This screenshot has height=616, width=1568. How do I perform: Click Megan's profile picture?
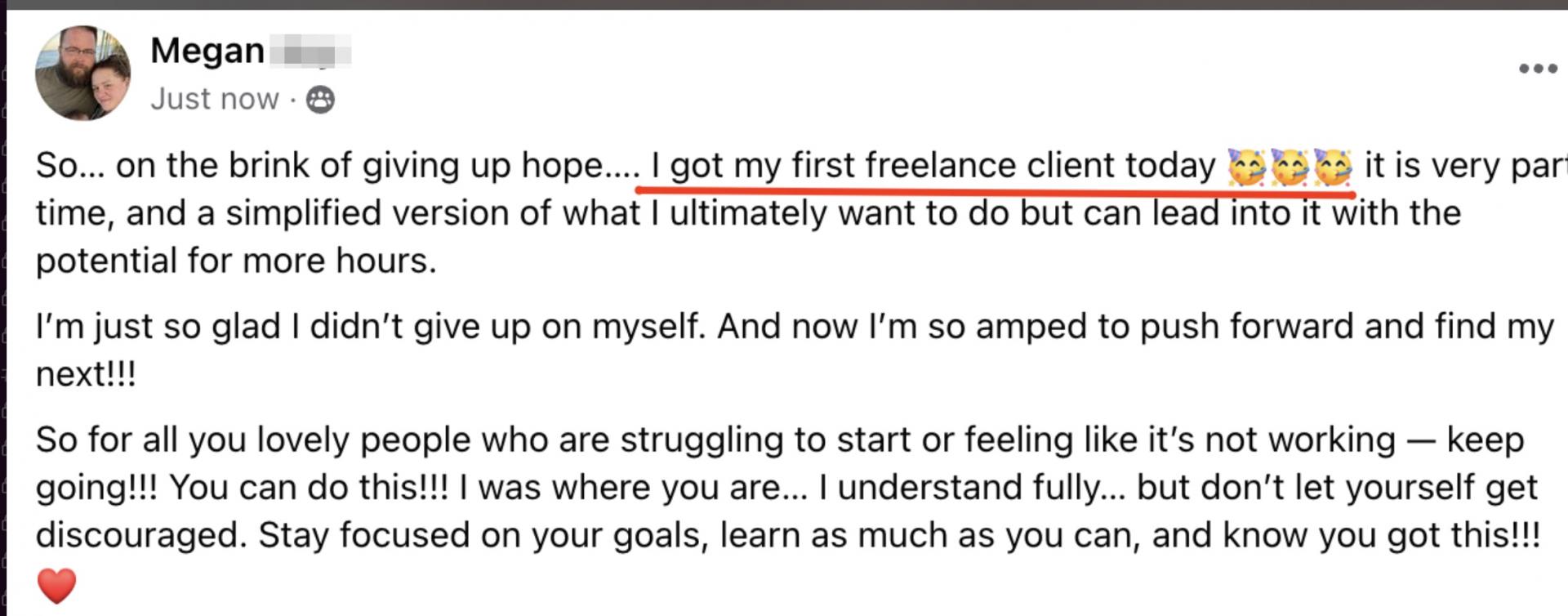coord(82,73)
